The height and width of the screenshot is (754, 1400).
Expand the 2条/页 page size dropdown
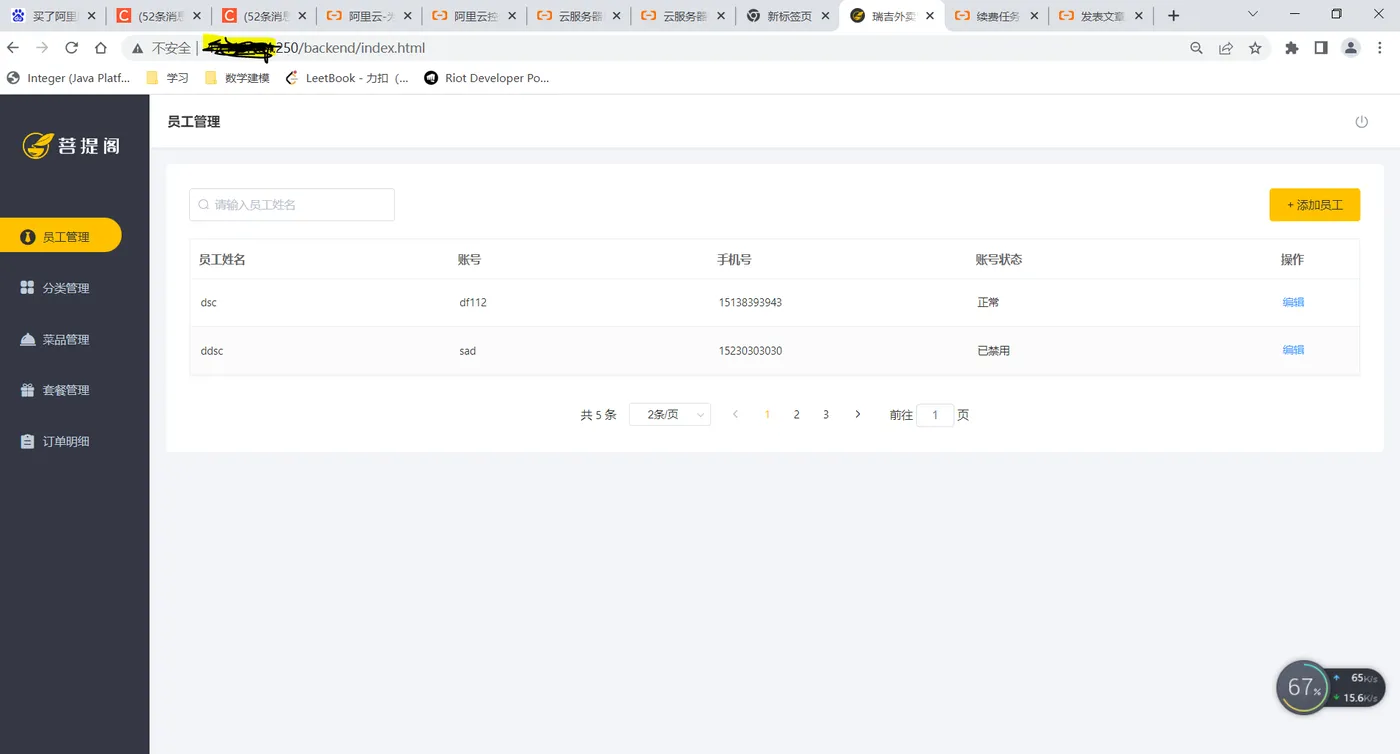[670, 415]
